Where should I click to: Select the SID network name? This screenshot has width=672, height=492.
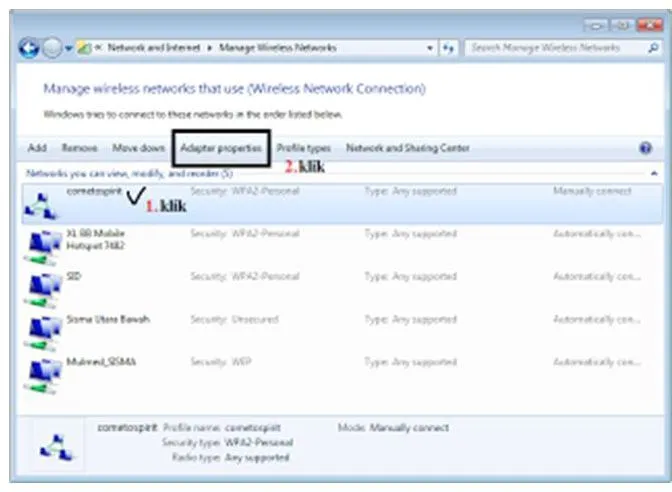click(74, 276)
